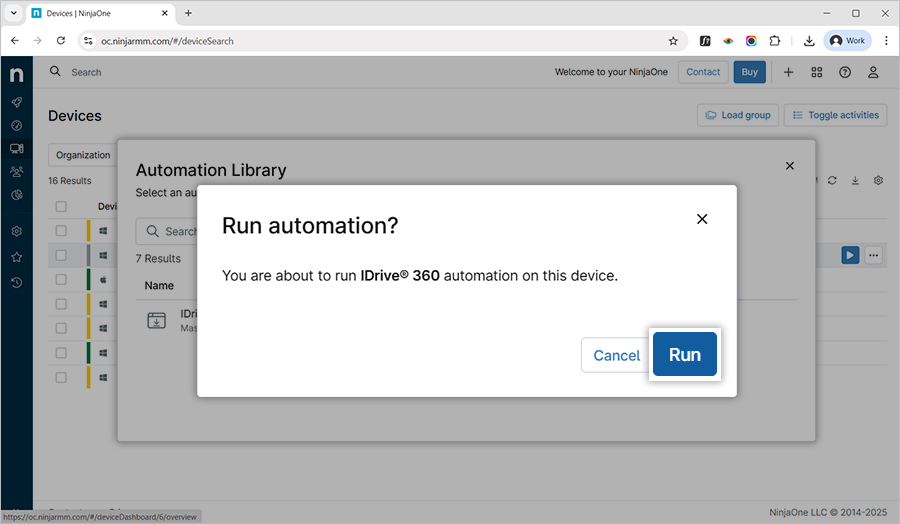Open the Dashboard gauge icon in sidebar
Image resolution: width=900 pixels, height=524 pixels.
click(x=16, y=125)
